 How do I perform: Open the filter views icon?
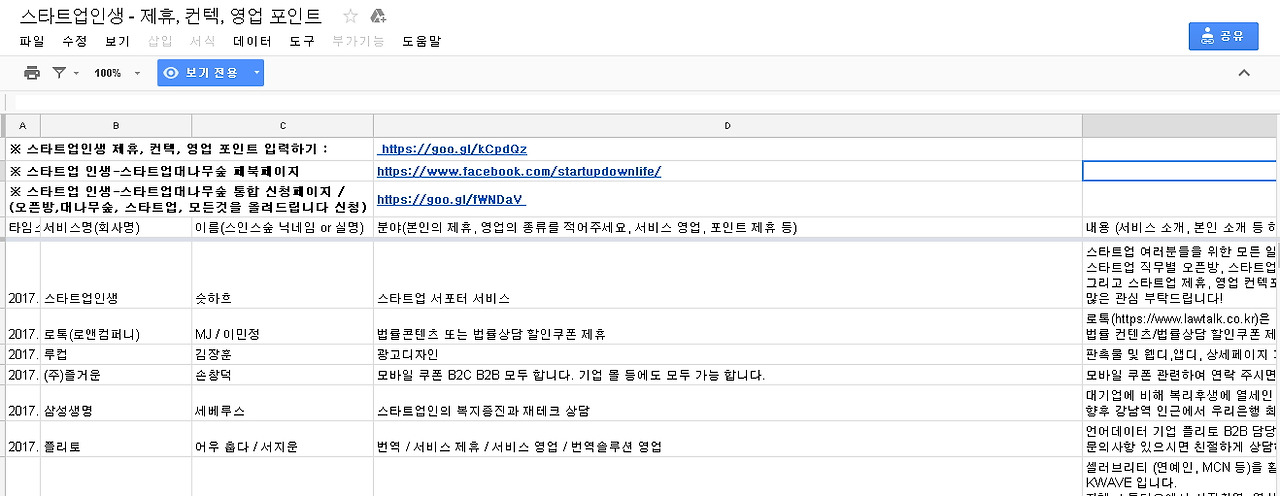pos(59,73)
